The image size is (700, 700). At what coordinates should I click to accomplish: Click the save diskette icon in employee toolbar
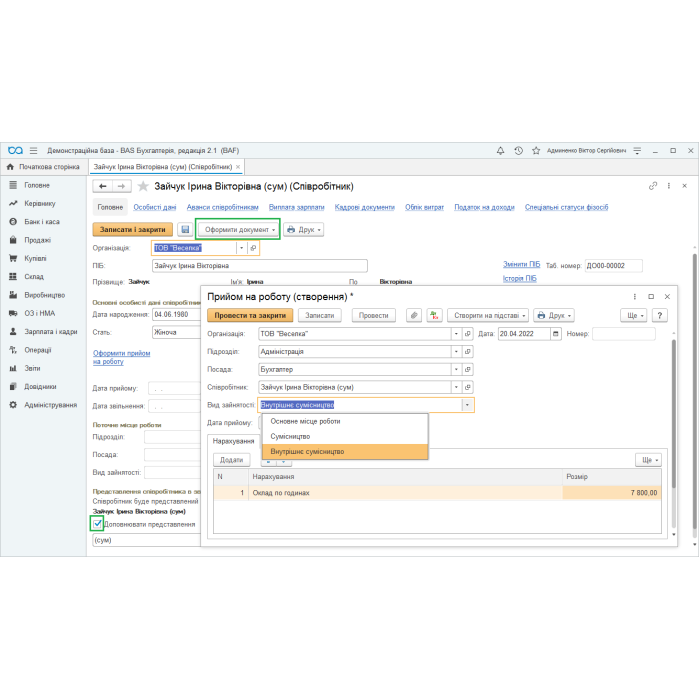pyautogui.click(x=185, y=230)
